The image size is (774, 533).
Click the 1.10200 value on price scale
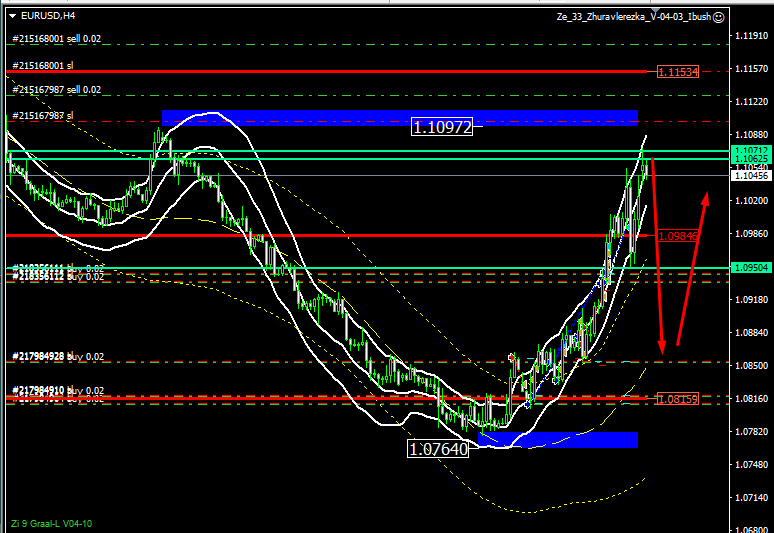tap(752, 200)
